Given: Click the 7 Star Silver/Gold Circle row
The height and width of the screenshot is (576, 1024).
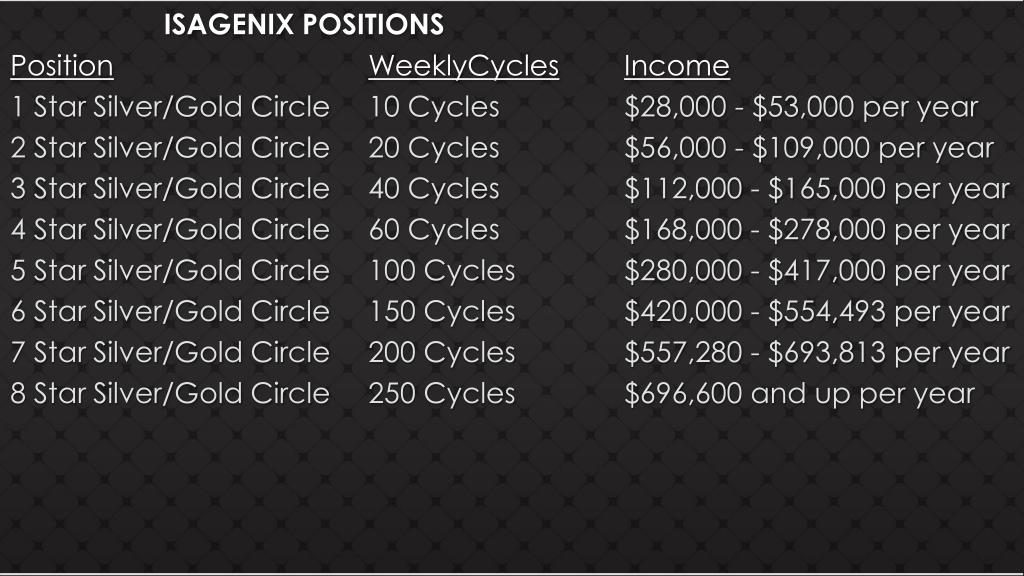Looking at the screenshot, I should (170, 353).
